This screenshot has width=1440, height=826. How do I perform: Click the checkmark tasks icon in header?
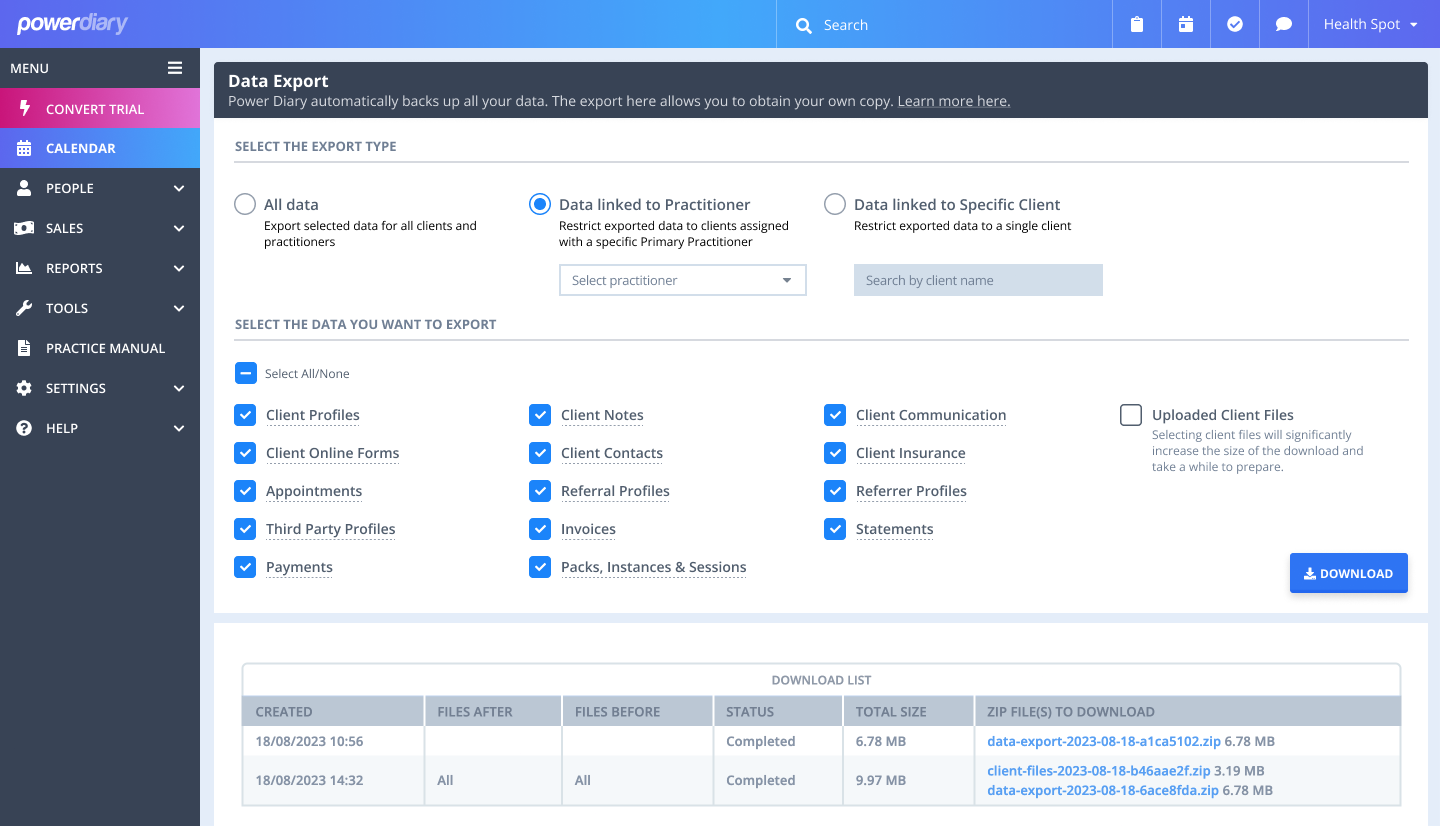1235,25
